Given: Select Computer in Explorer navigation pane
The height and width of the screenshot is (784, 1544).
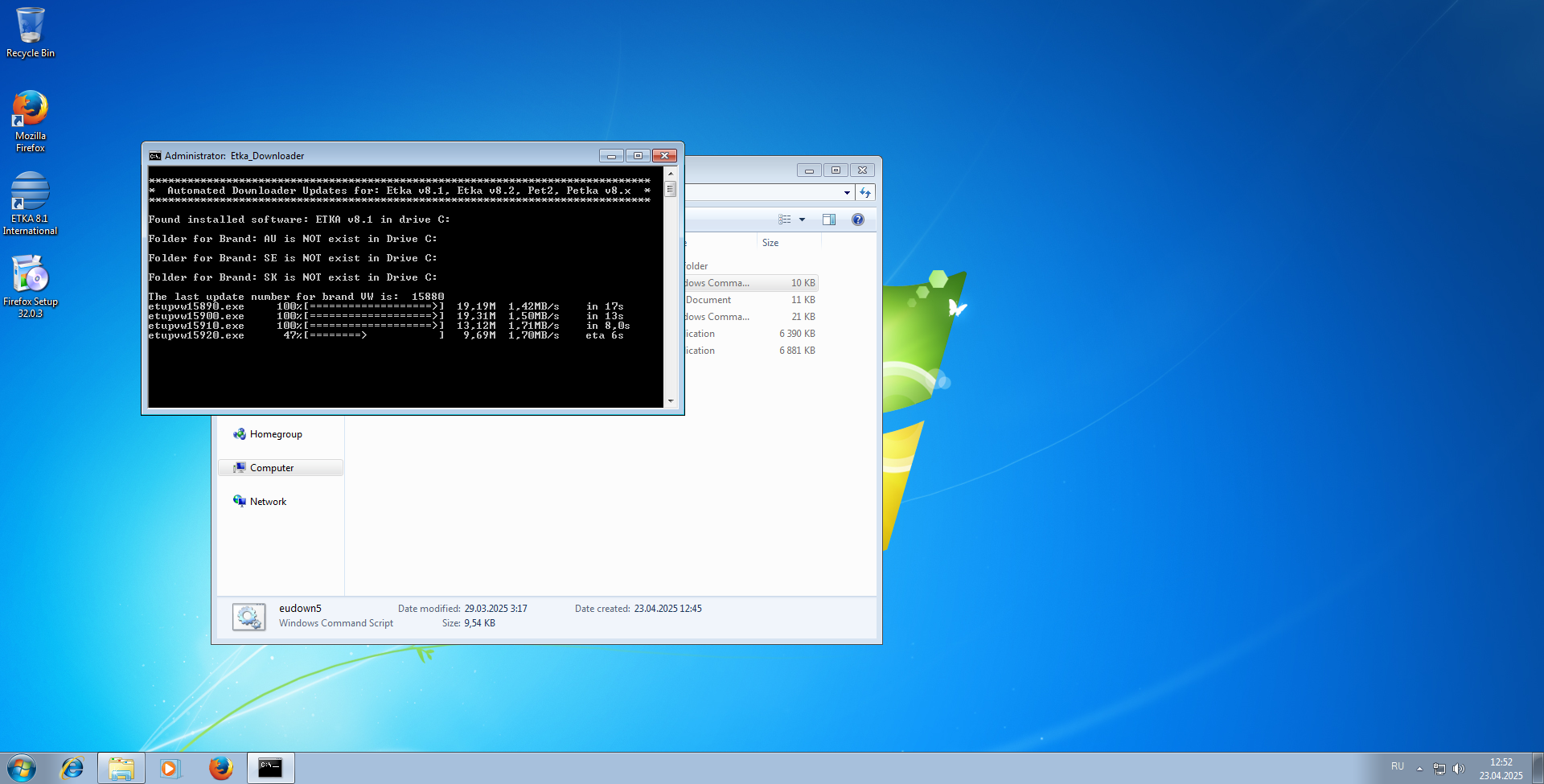Looking at the screenshot, I should tap(281, 468).
